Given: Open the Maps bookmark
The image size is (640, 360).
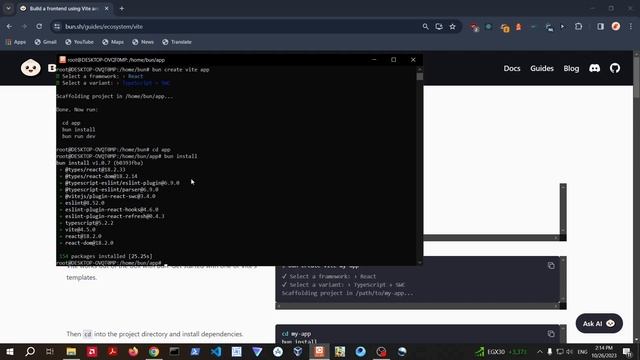Looking at the screenshot, I should (113, 42).
